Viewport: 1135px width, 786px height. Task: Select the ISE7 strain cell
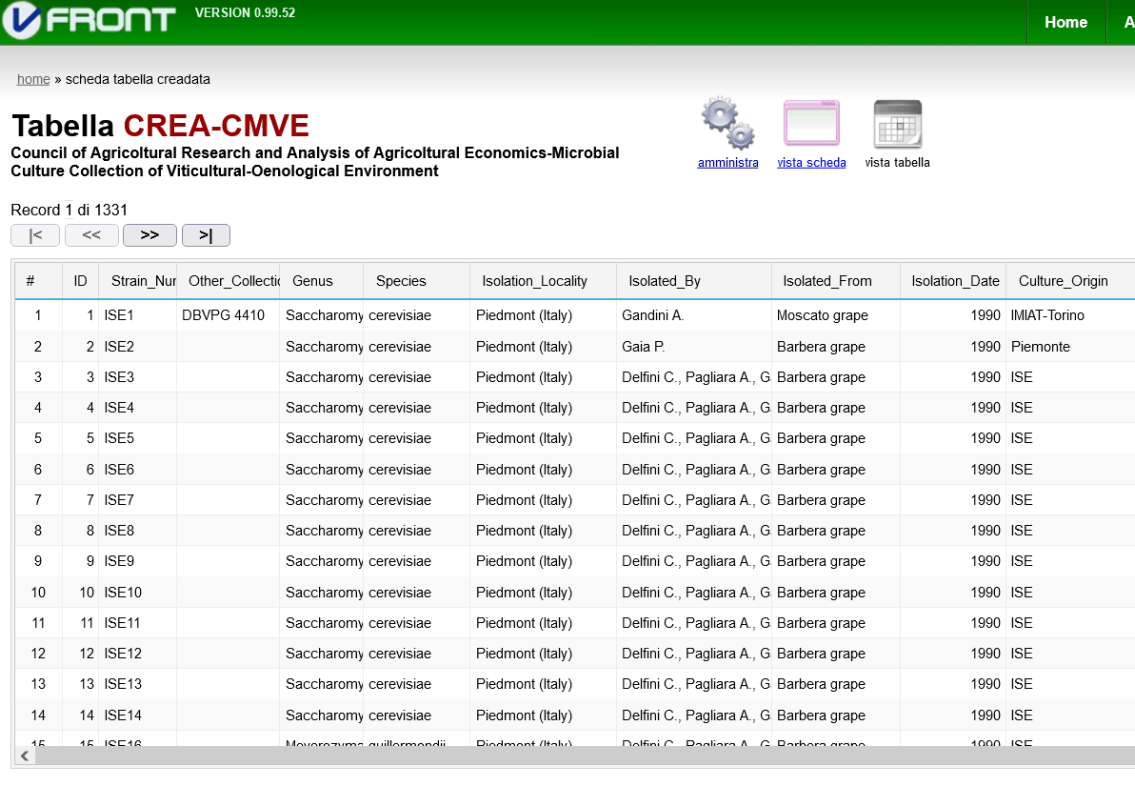pos(138,500)
